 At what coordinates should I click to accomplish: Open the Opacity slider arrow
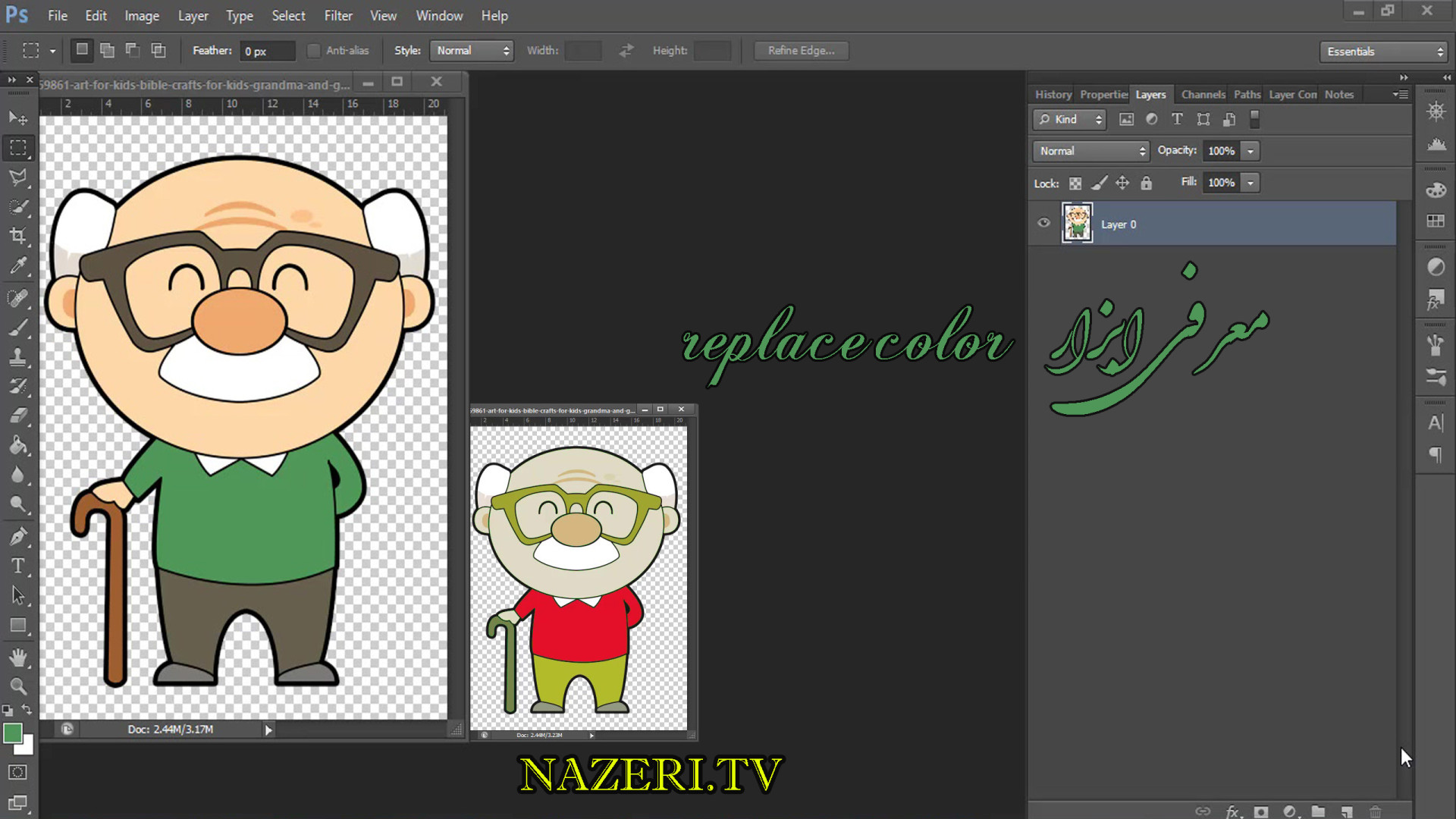[x=1250, y=151]
